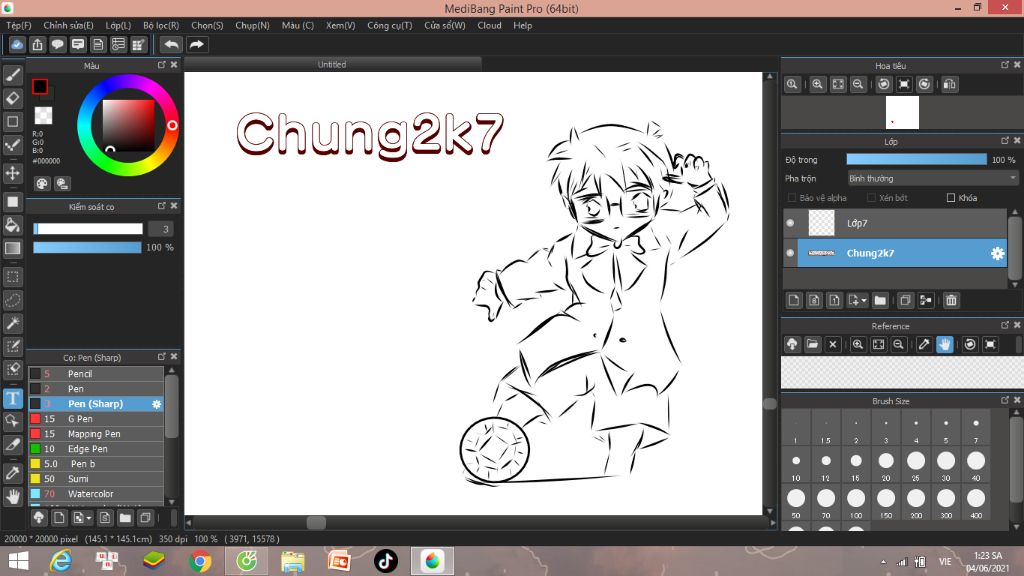Choose the G Pen brush

(80, 419)
